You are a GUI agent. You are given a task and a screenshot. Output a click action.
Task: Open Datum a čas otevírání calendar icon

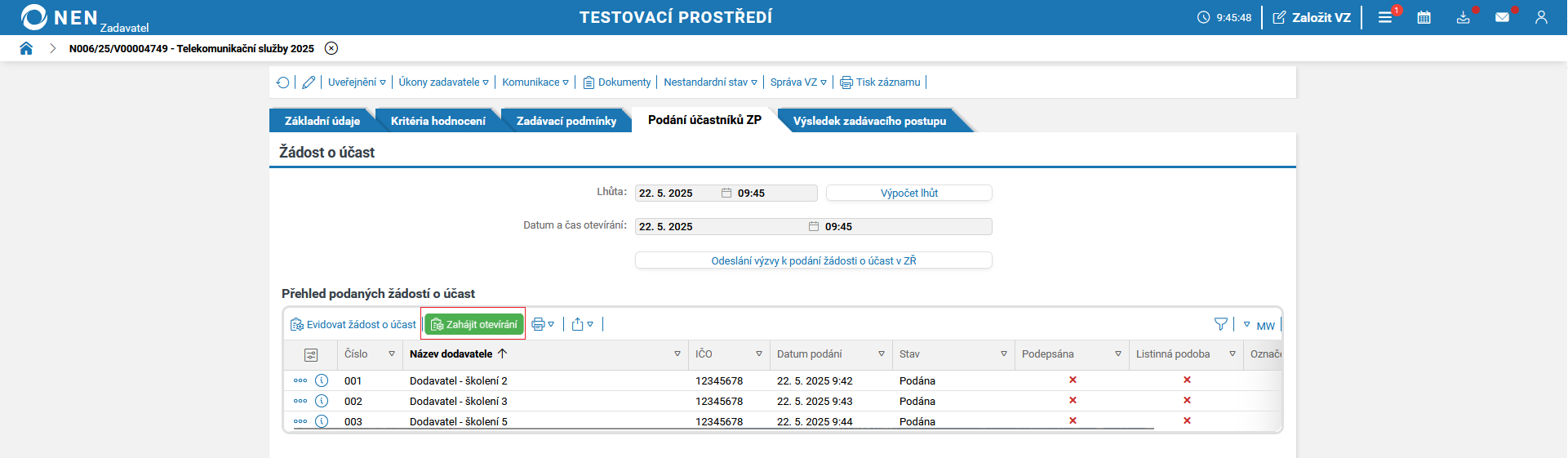[814, 227]
